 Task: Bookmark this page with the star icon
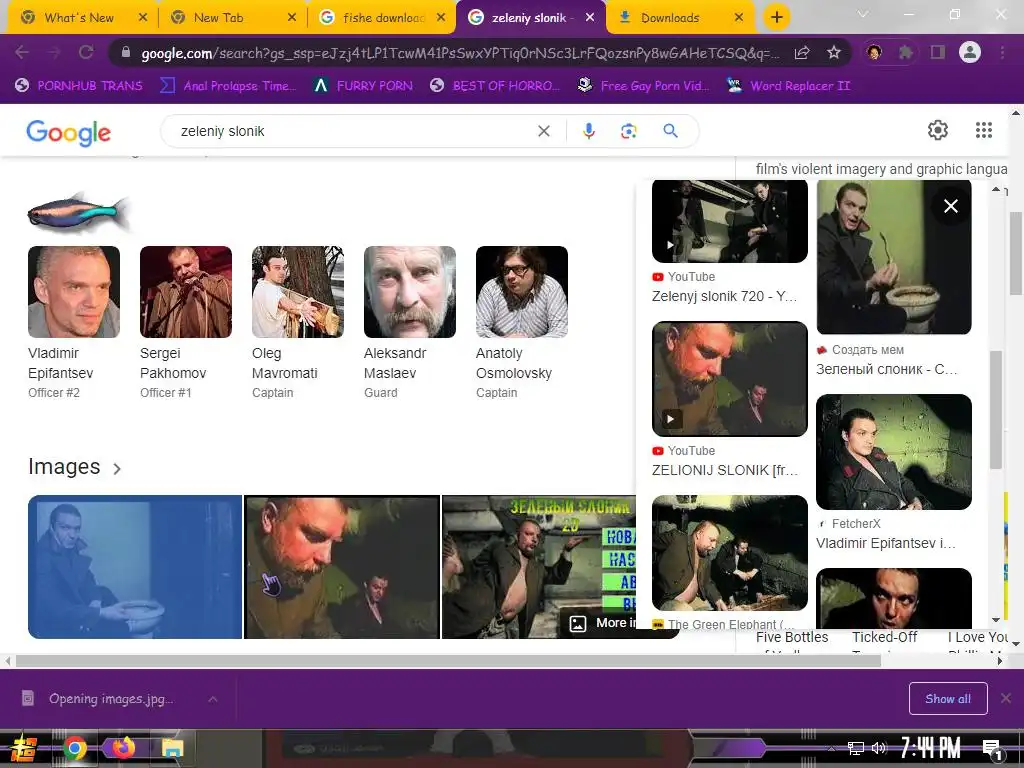pos(833,53)
